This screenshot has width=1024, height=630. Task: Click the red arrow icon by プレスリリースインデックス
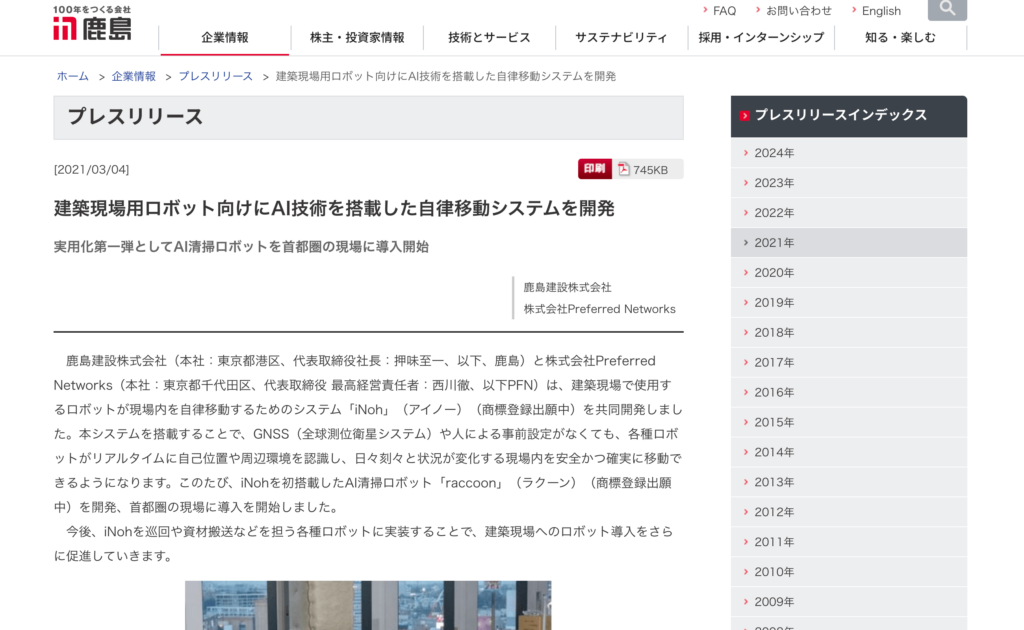[744, 116]
